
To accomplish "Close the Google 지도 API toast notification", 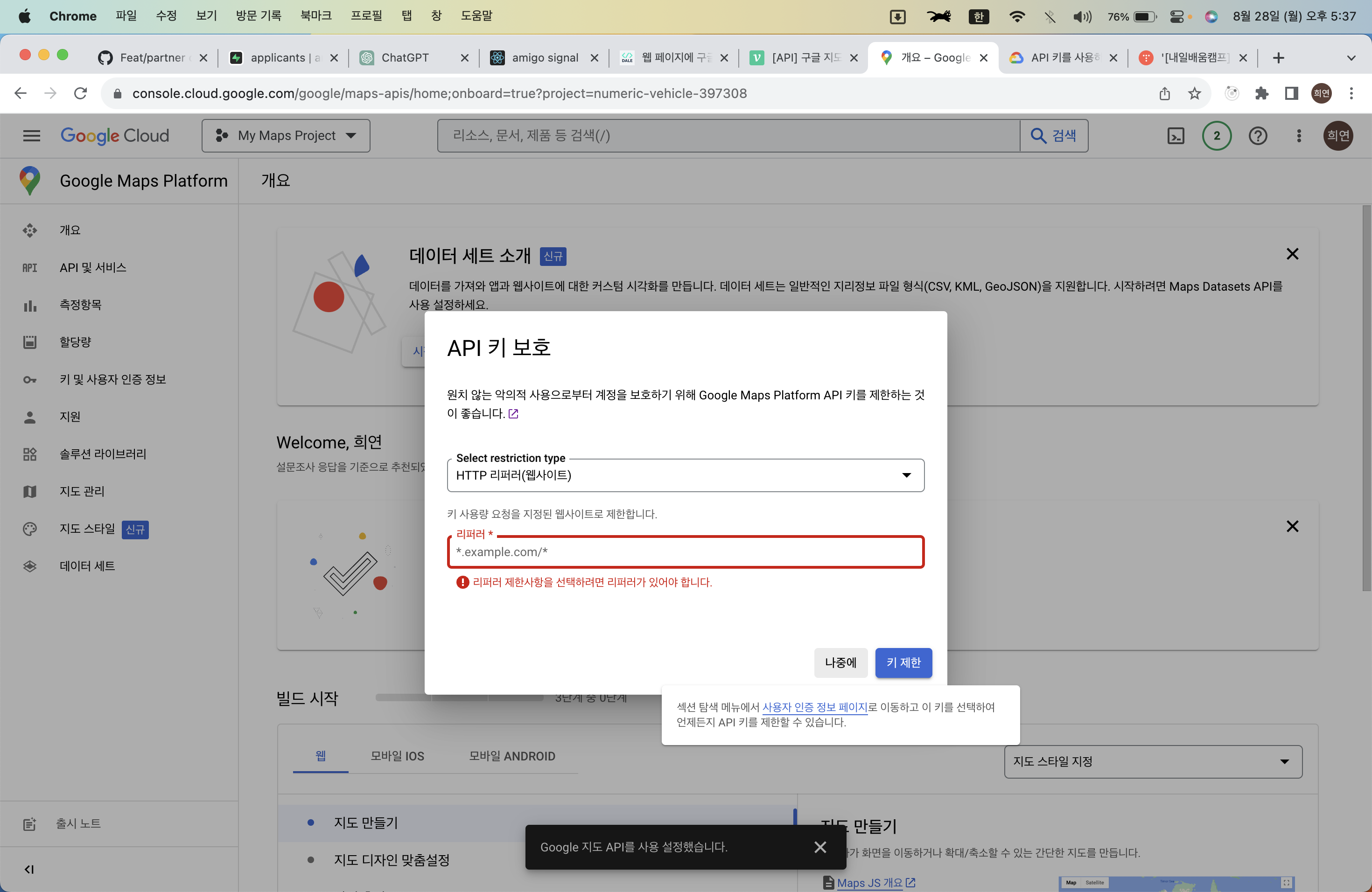I will (820, 847).
